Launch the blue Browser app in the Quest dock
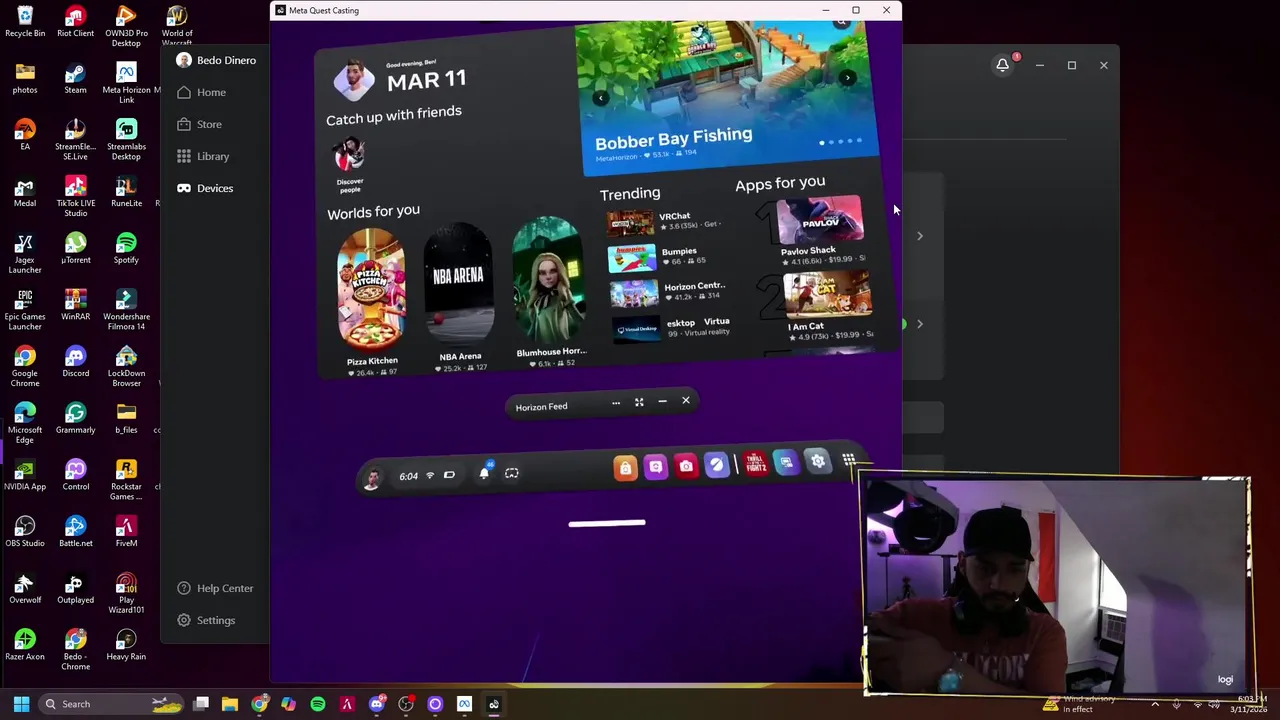The height and width of the screenshot is (720, 1280). pyautogui.click(x=716, y=465)
